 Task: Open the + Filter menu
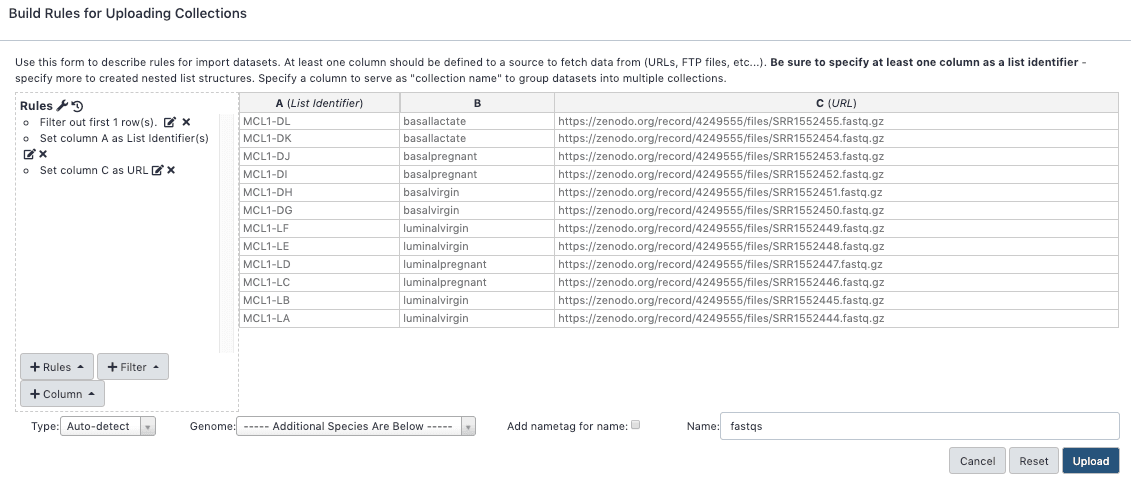[133, 367]
